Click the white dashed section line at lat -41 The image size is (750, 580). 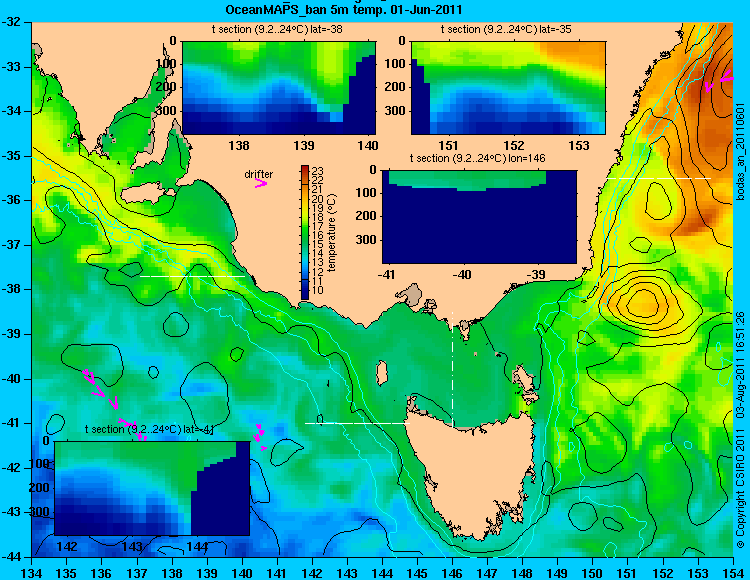357,423
